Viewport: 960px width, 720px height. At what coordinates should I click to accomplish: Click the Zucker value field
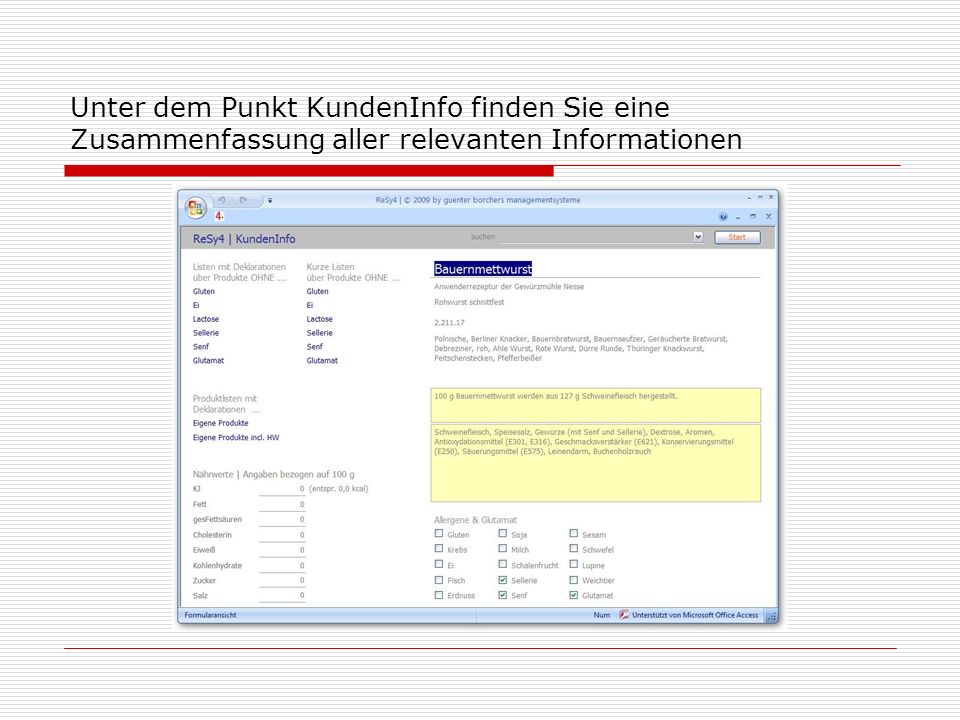click(282, 580)
